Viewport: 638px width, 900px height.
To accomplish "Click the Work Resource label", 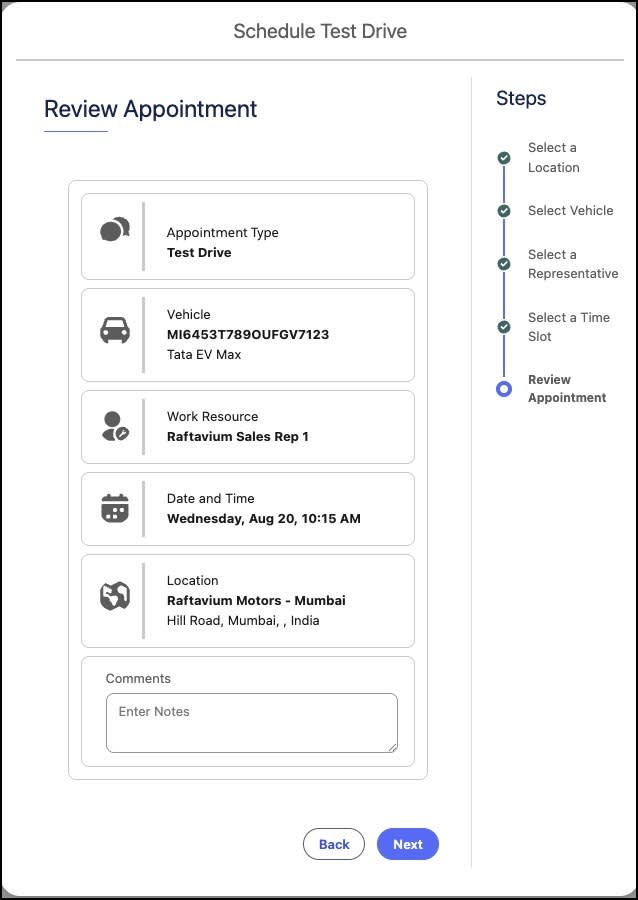I will [212, 417].
